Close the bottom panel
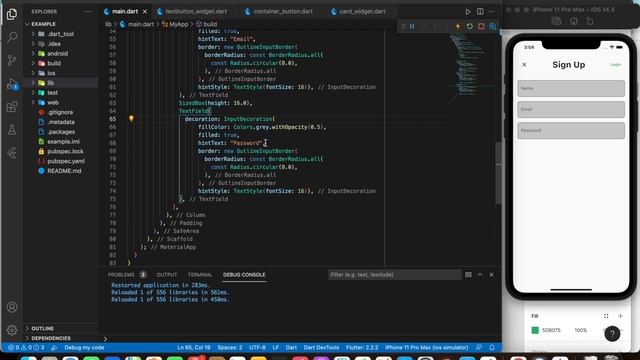Image resolution: width=640 pixels, height=360 pixels. click(491, 275)
